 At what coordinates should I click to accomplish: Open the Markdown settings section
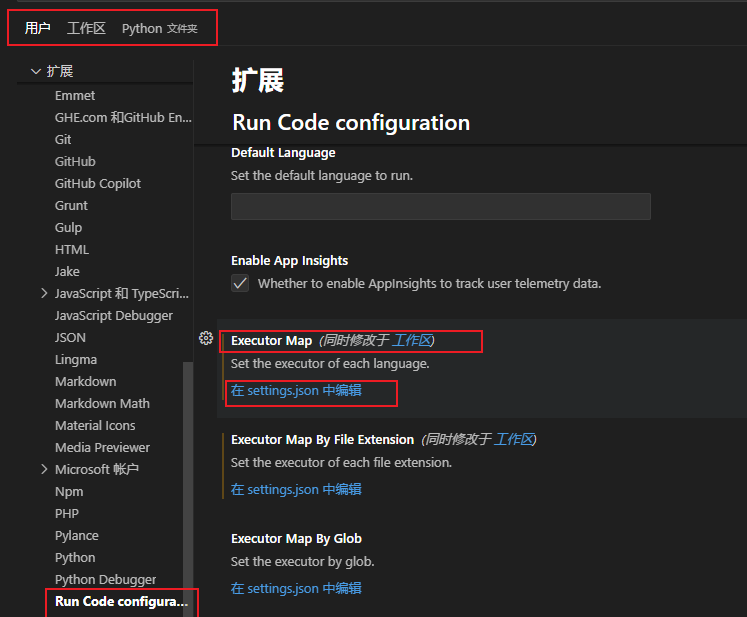click(86, 382)
